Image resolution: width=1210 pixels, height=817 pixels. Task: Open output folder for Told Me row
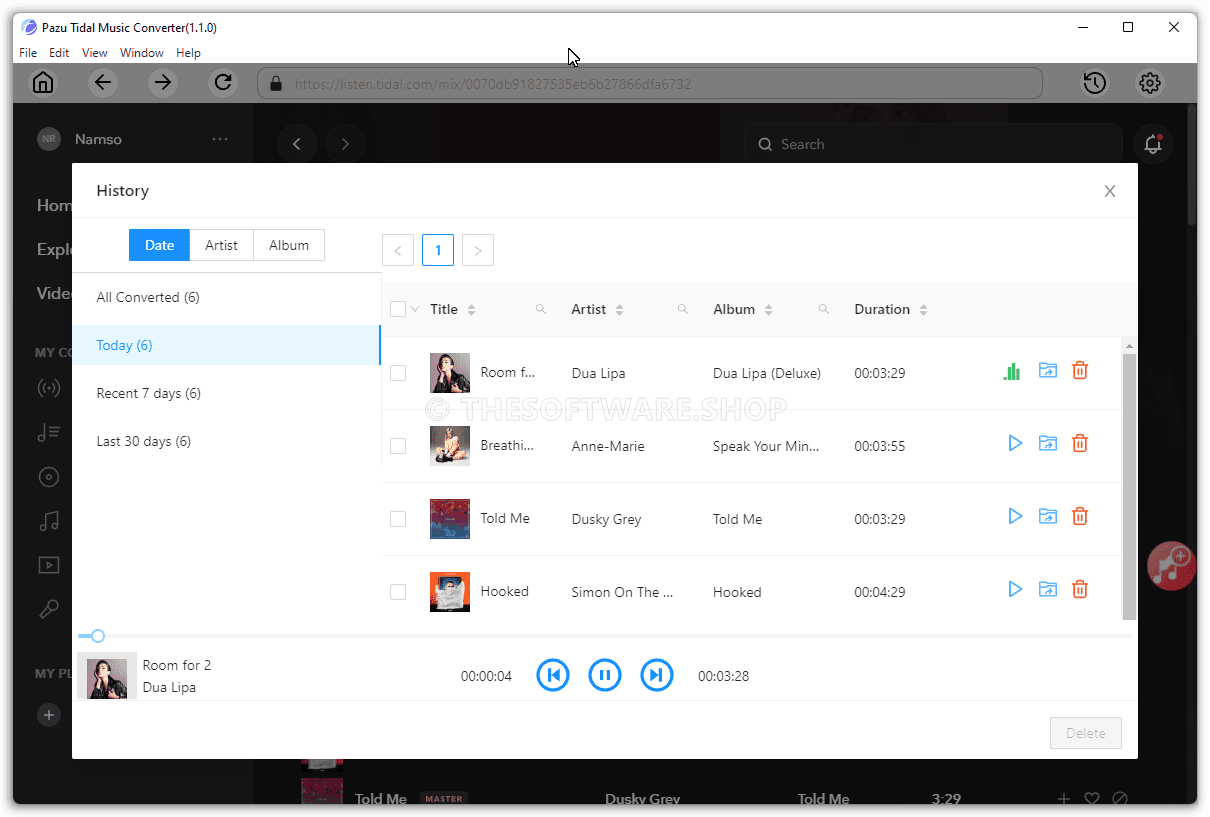[x=1047, y=516]
